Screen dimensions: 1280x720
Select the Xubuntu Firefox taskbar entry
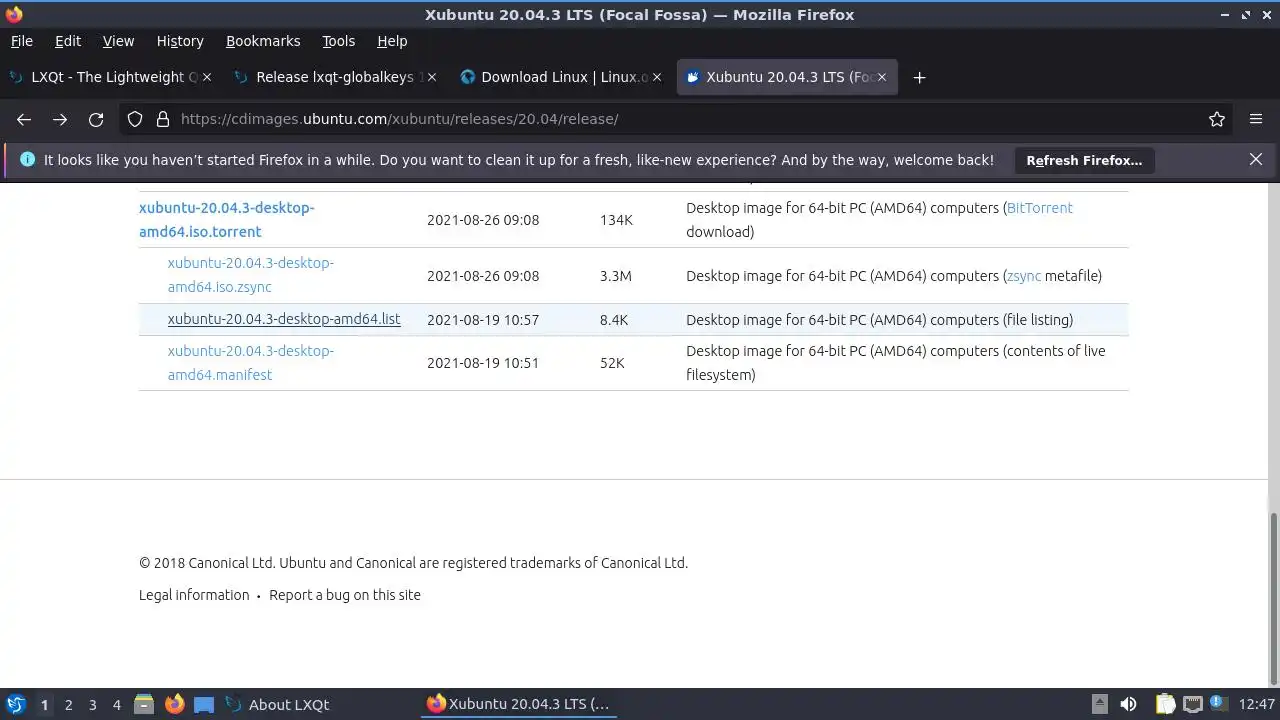[x=520, y=704]
